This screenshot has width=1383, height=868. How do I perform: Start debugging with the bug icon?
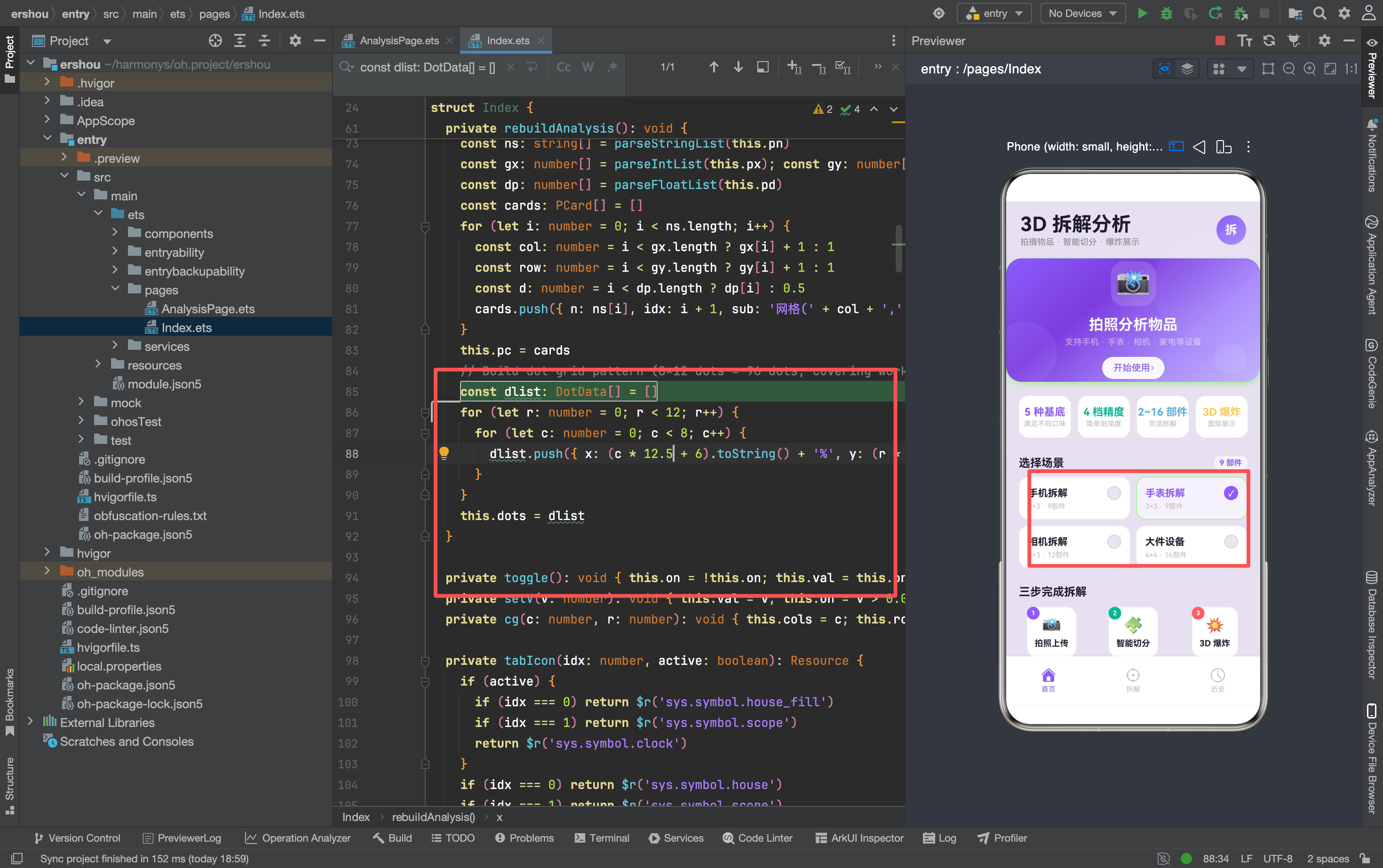coord(1166,13)
